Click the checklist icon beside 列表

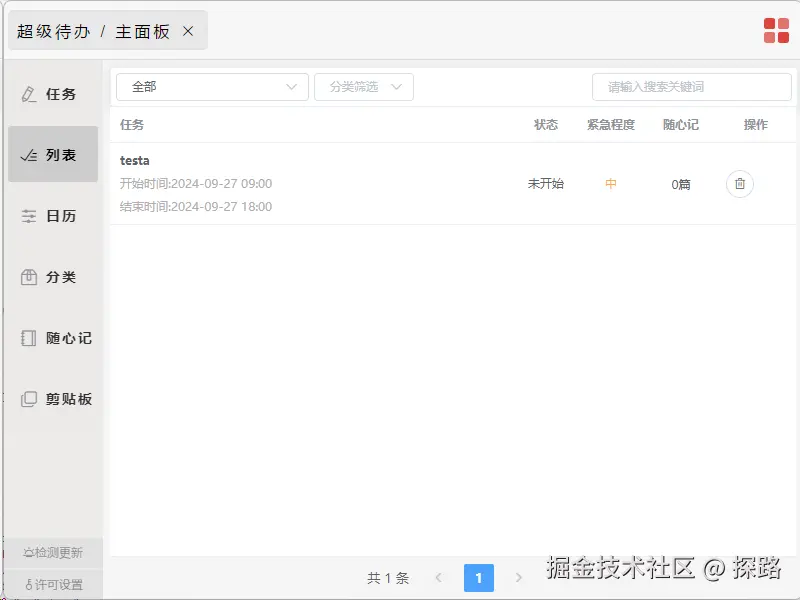[29, 155]
